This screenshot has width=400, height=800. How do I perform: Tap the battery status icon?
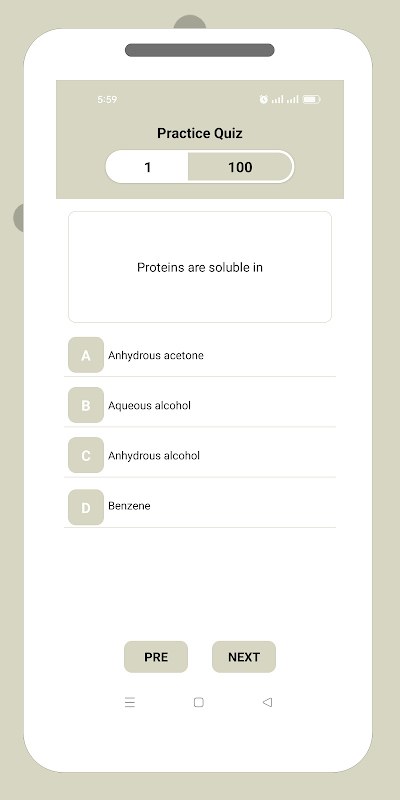point(311,99)
